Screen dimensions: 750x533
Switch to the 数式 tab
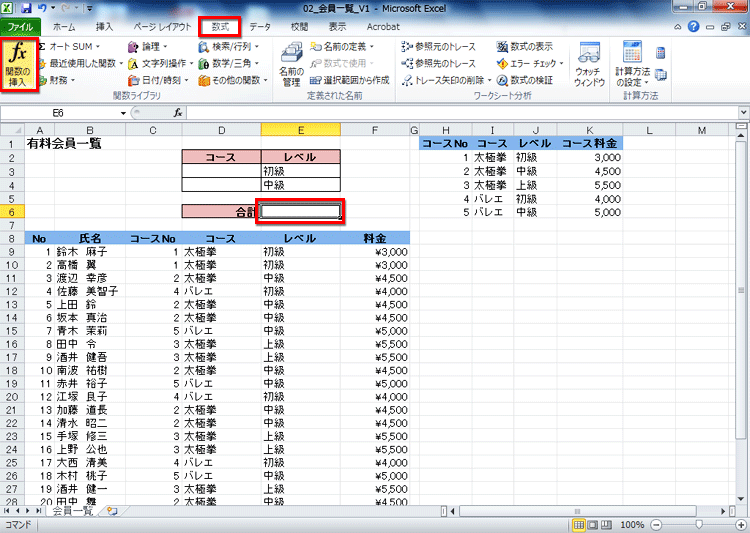tap(220, 27)
